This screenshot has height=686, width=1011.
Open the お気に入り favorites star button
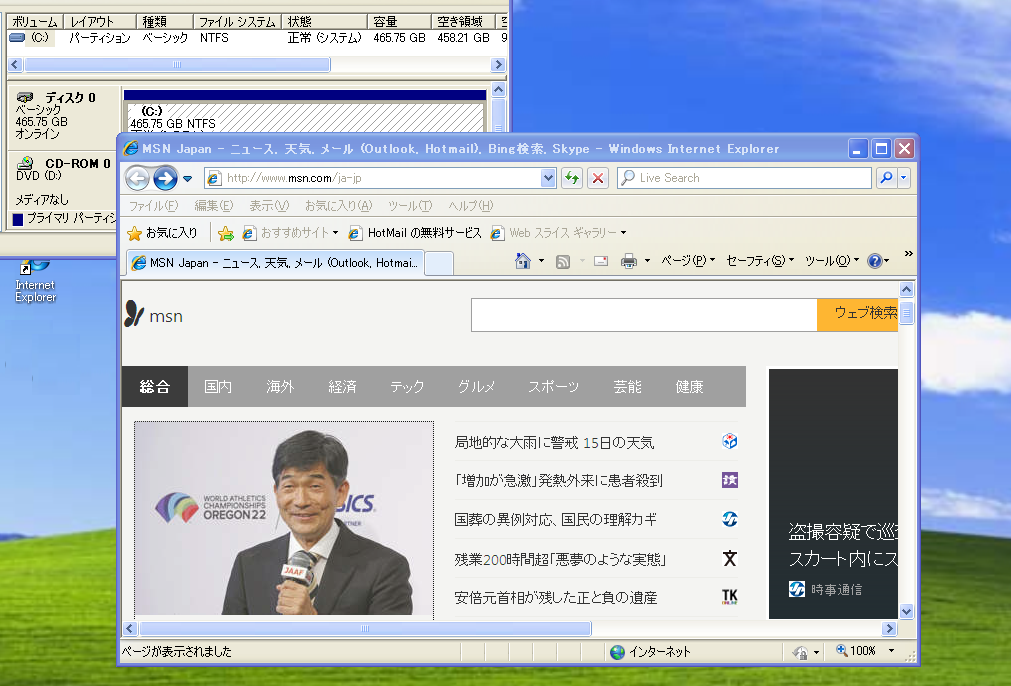click(162, 233)
